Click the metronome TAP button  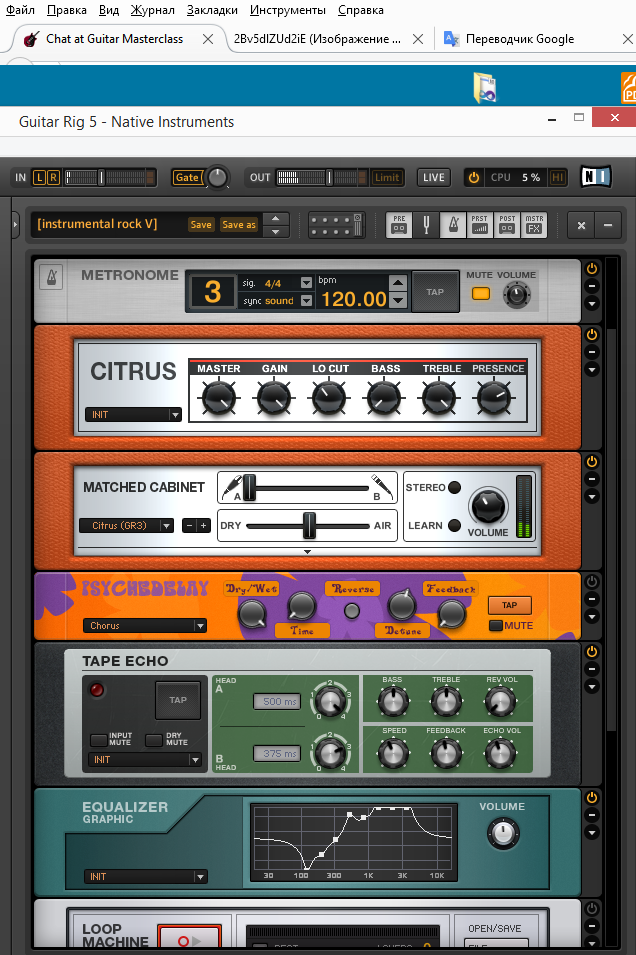pos(435,292)
